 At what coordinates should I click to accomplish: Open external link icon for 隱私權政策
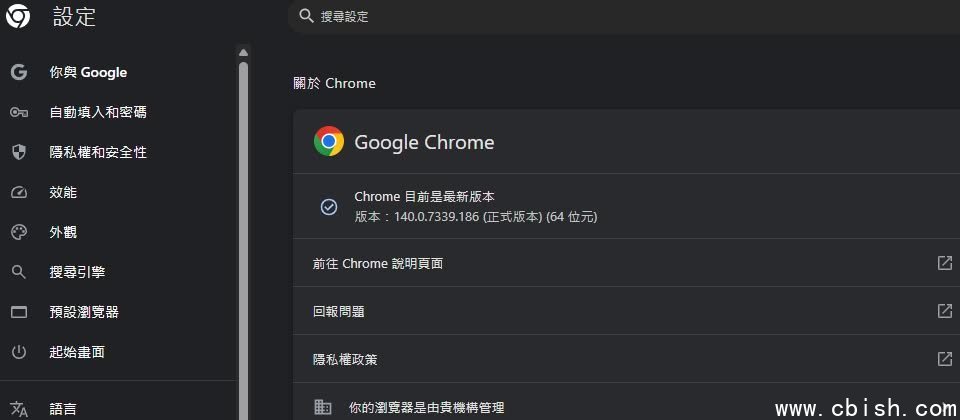tap(945, 358)
